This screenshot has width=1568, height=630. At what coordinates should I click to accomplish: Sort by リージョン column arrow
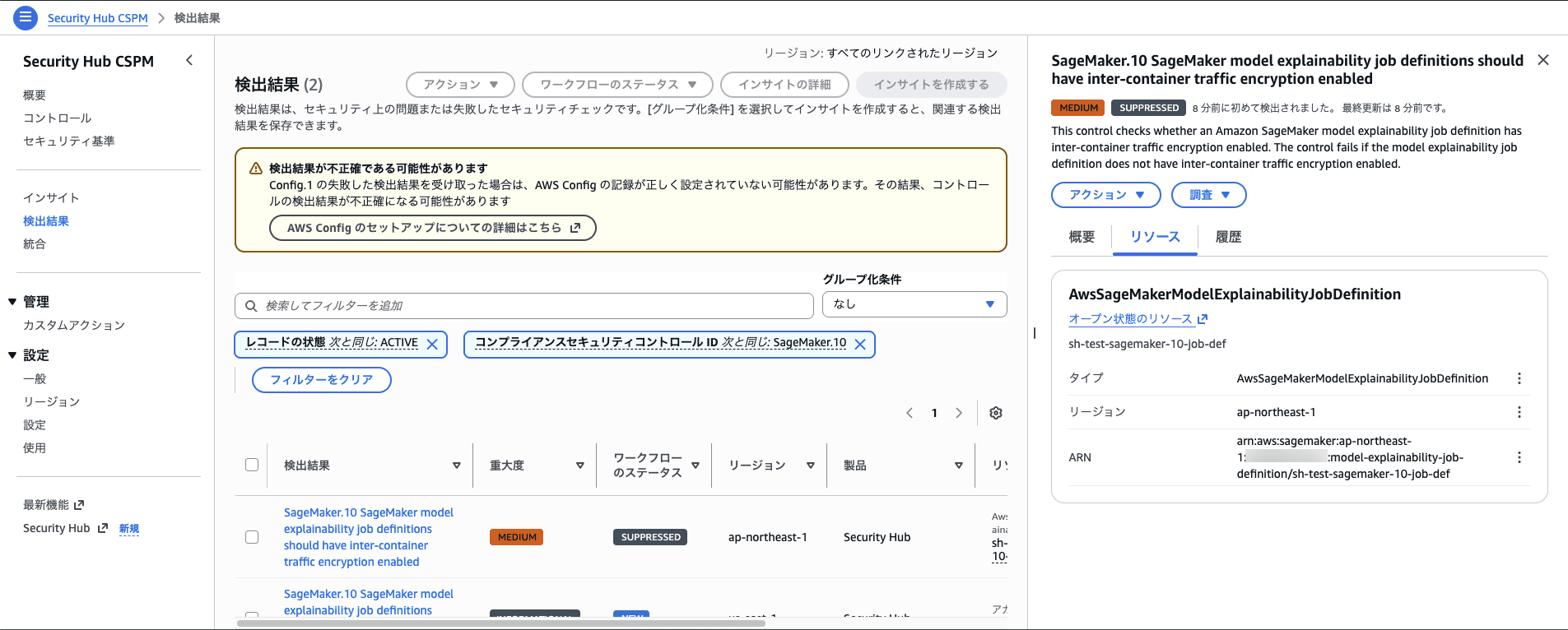click(x=811, y=466)
